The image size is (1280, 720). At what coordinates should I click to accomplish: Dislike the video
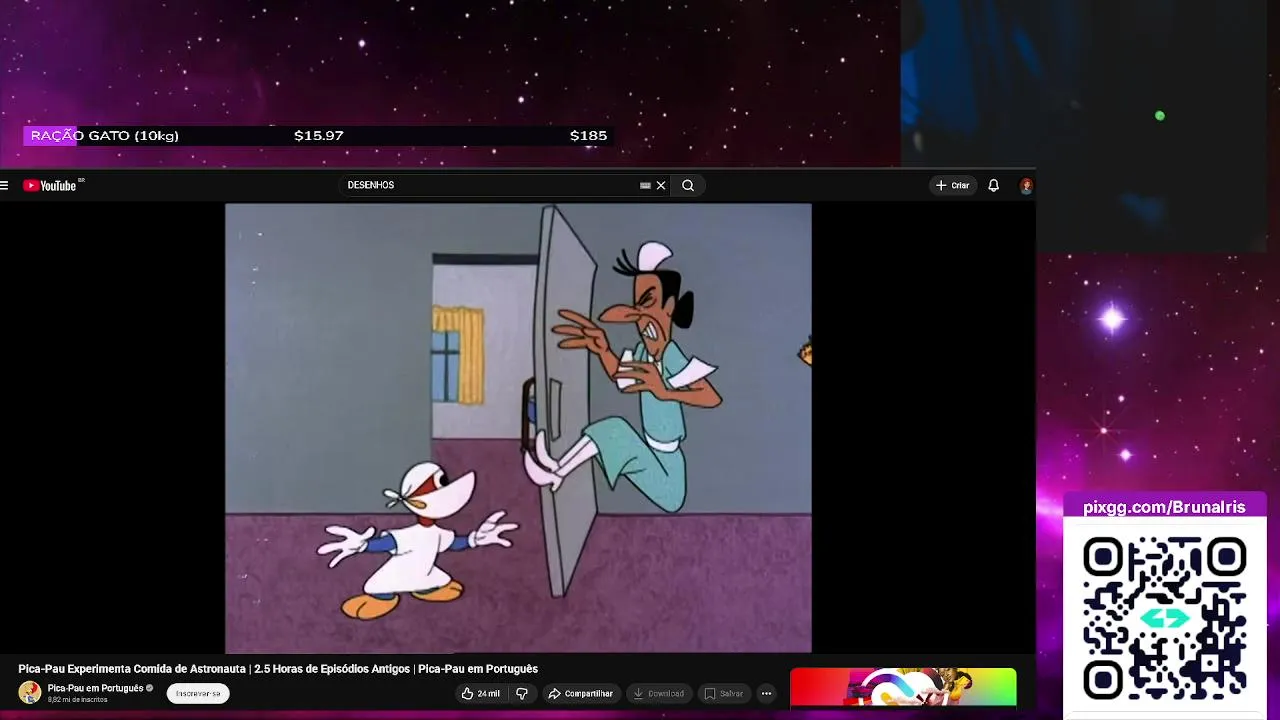522,693
